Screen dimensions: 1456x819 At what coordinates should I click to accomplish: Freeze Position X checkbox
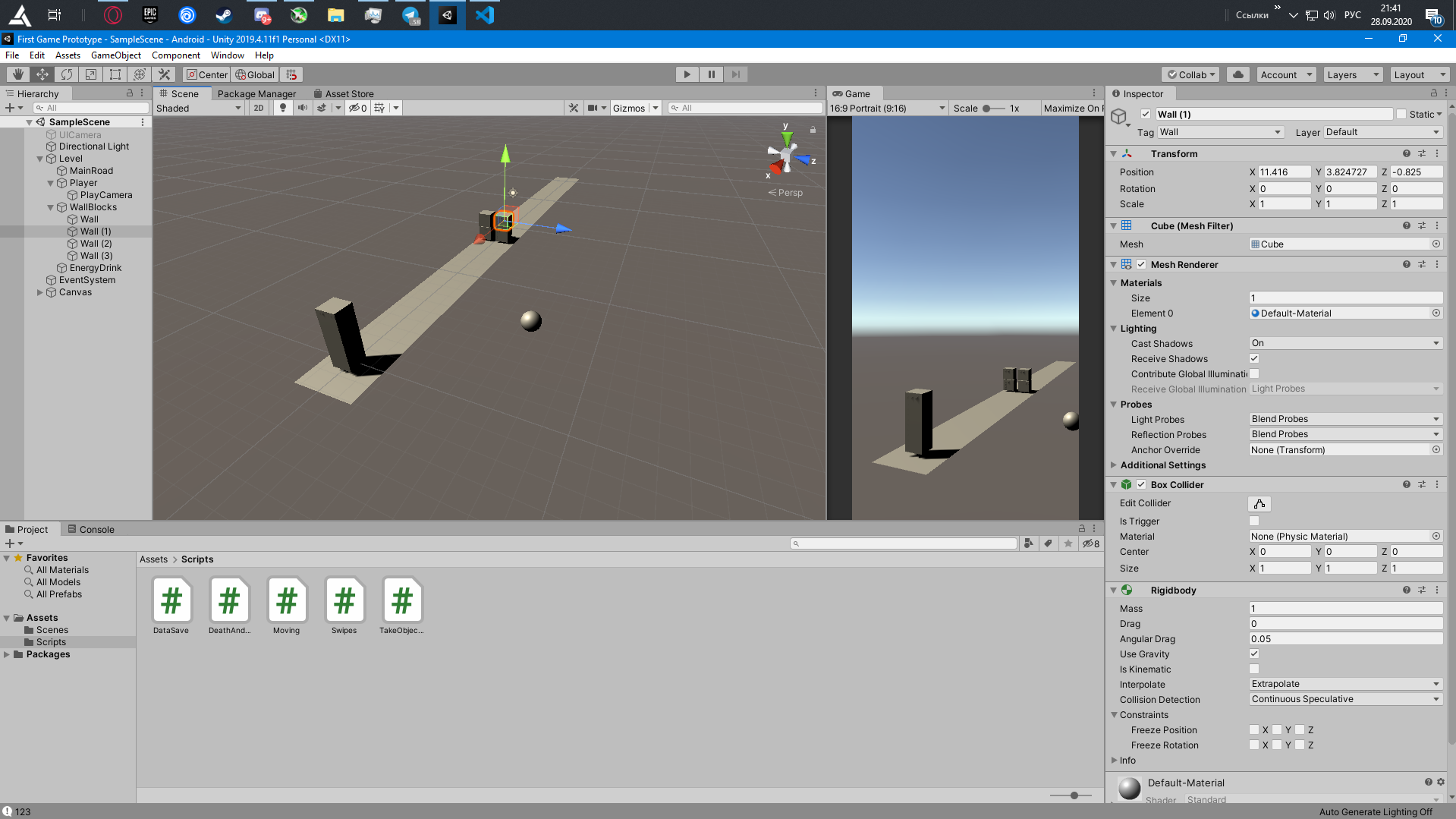[x=1254, y=729]
